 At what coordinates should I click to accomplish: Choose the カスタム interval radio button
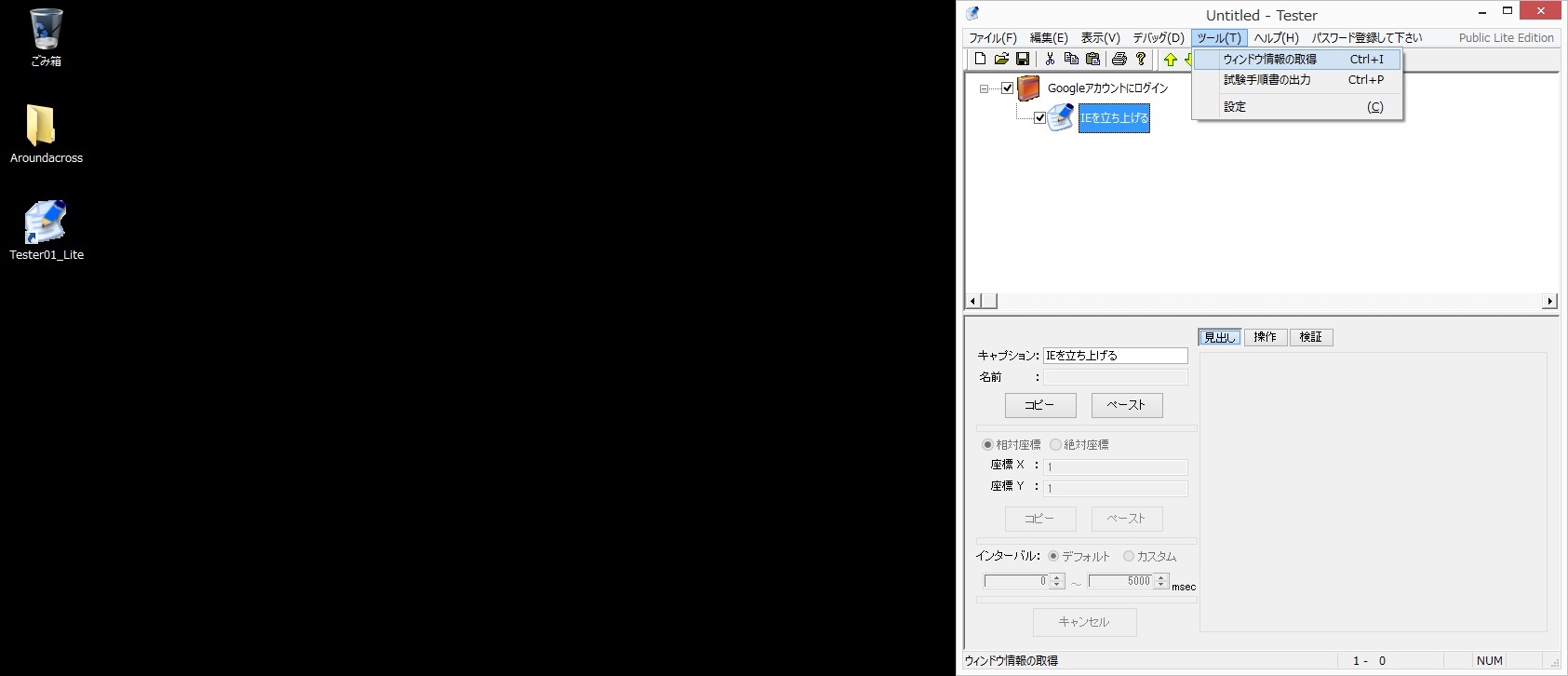[x=1128, y=556]
